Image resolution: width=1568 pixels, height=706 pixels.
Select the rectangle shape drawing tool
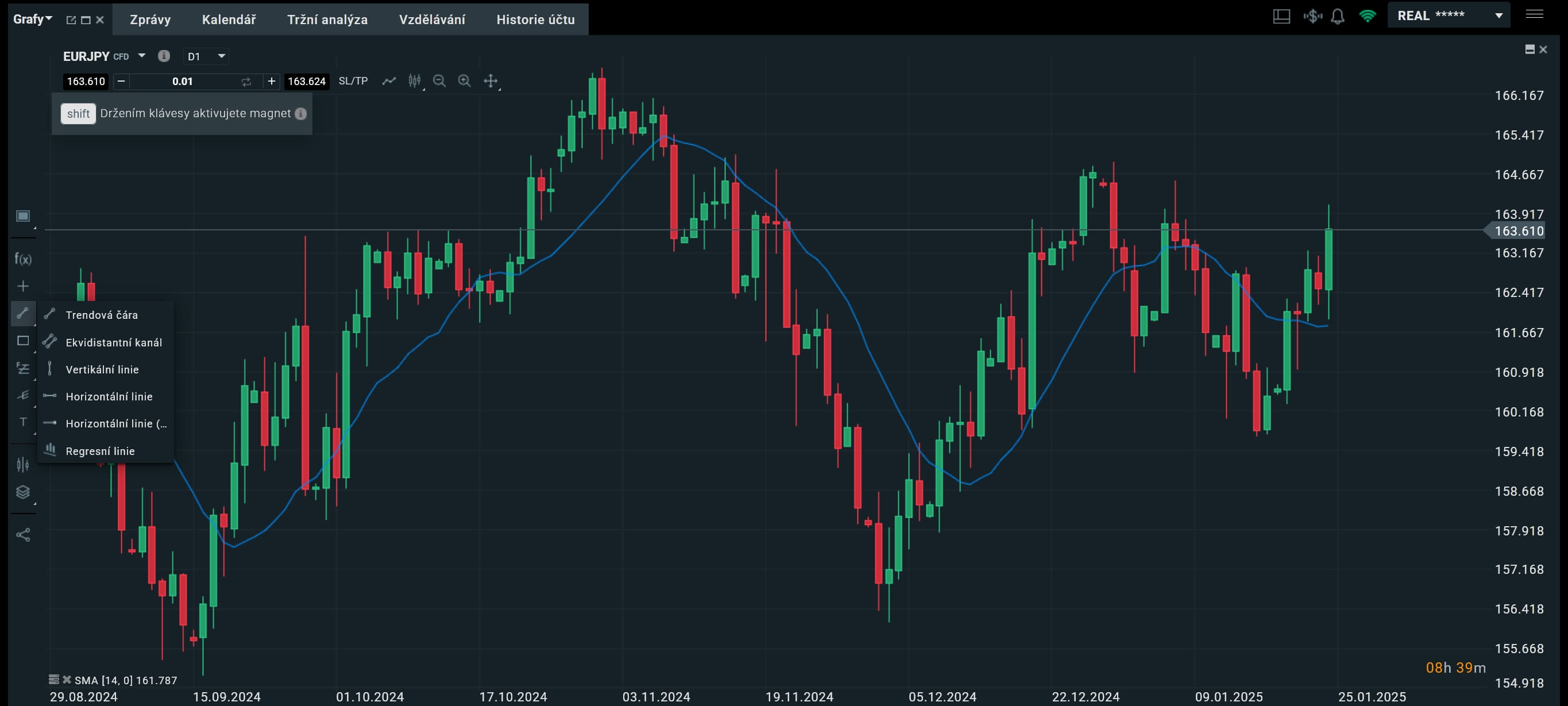pos(22,341)
